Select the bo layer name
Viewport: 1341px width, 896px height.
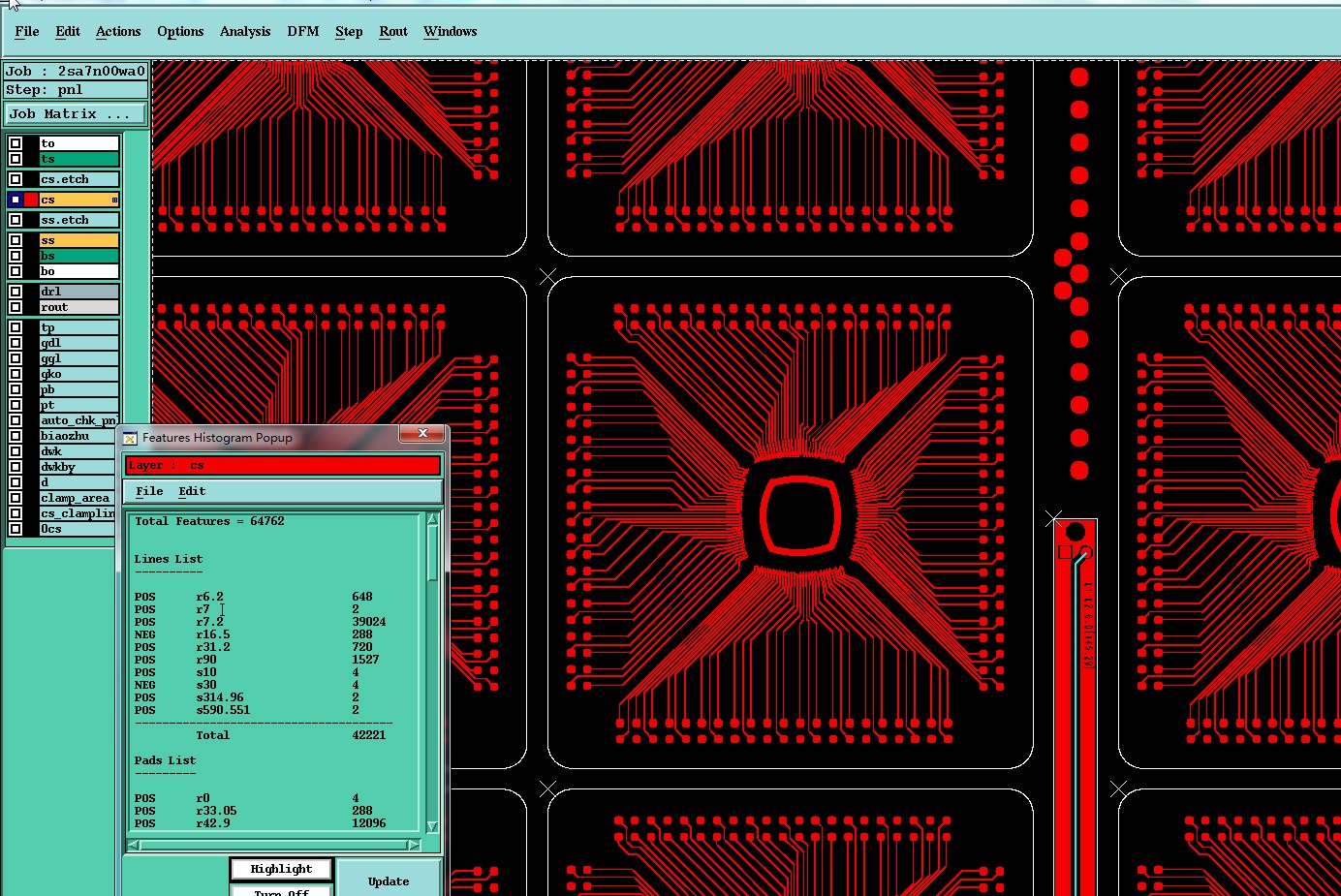(78, 271)
